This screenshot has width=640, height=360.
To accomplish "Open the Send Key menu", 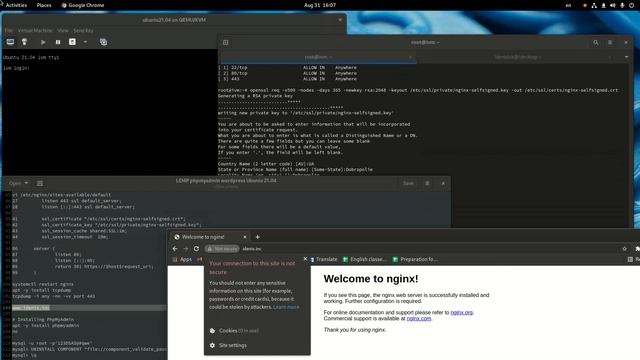I will coord(83,31).
